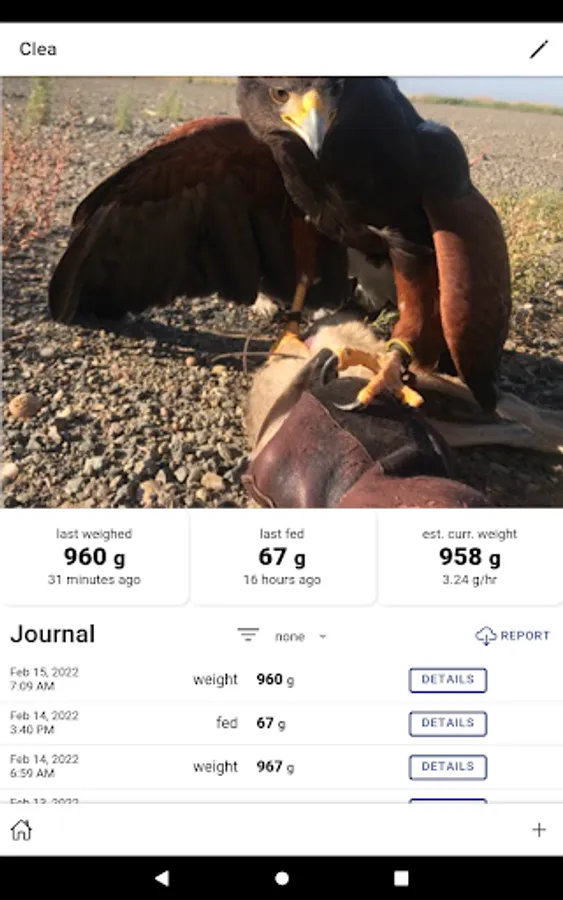Image resolution: width=563 pixels, height=900 pixels.
Task: Click the REPORT button
Action: point(512,635)
